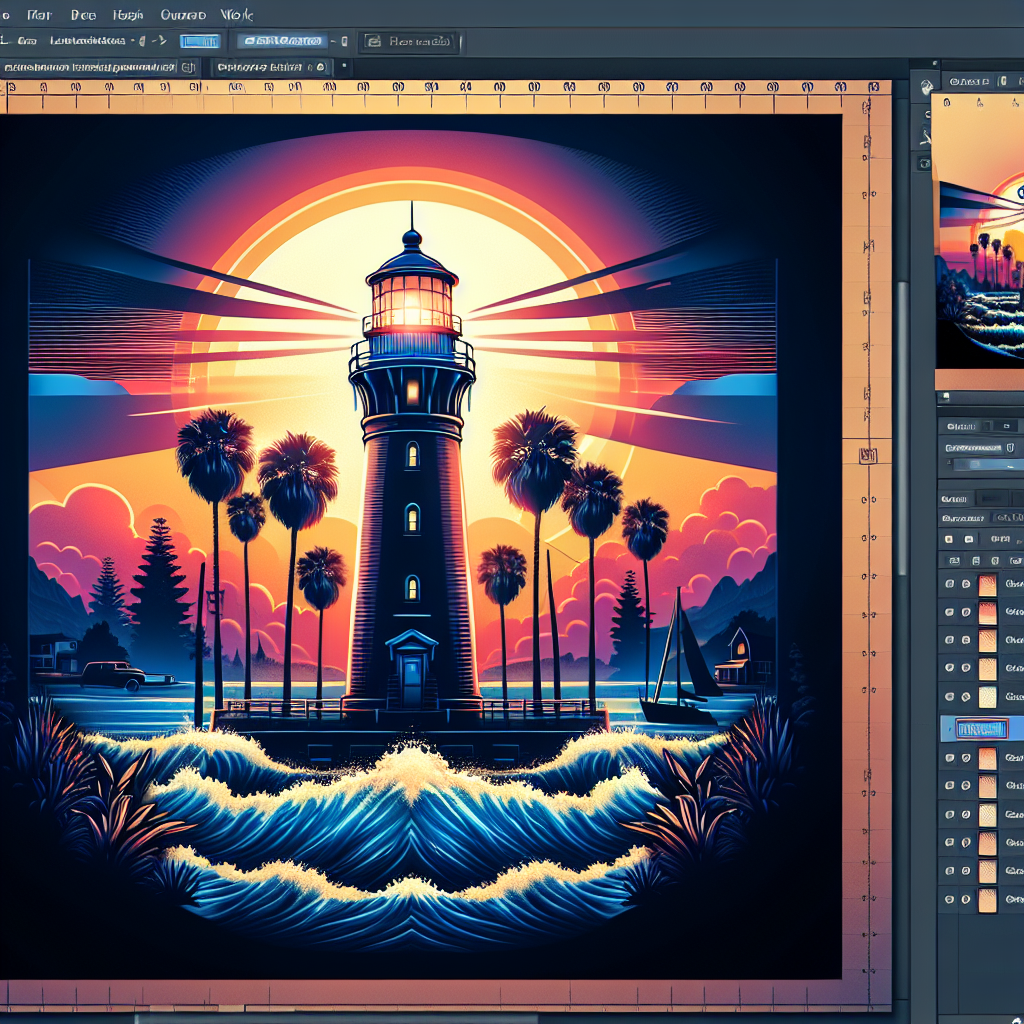Open the wide blue dropdown in the options bar
Image resolution: width=1024 pixels, height=1024 pixels.
click(282, 41)
